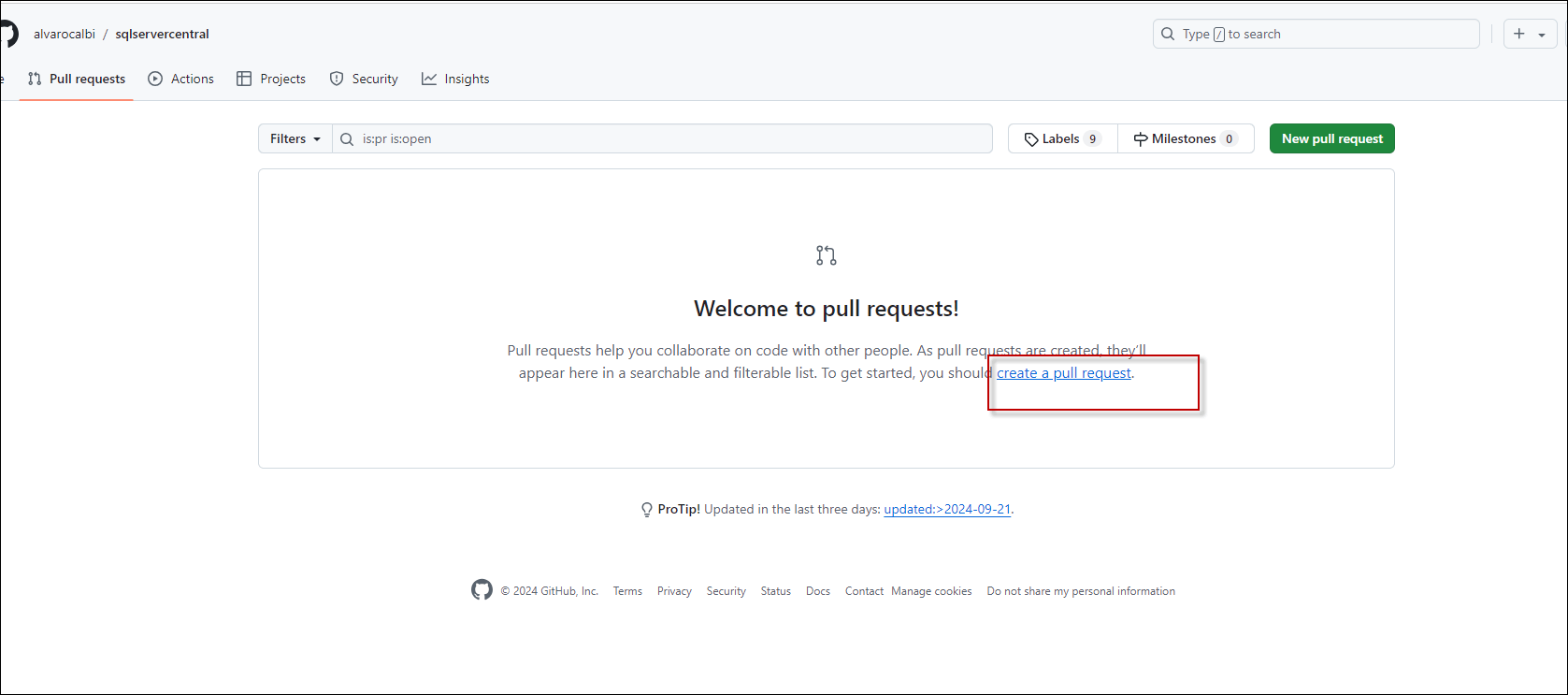Expand the create-new caret arrow

(1542, 35)
